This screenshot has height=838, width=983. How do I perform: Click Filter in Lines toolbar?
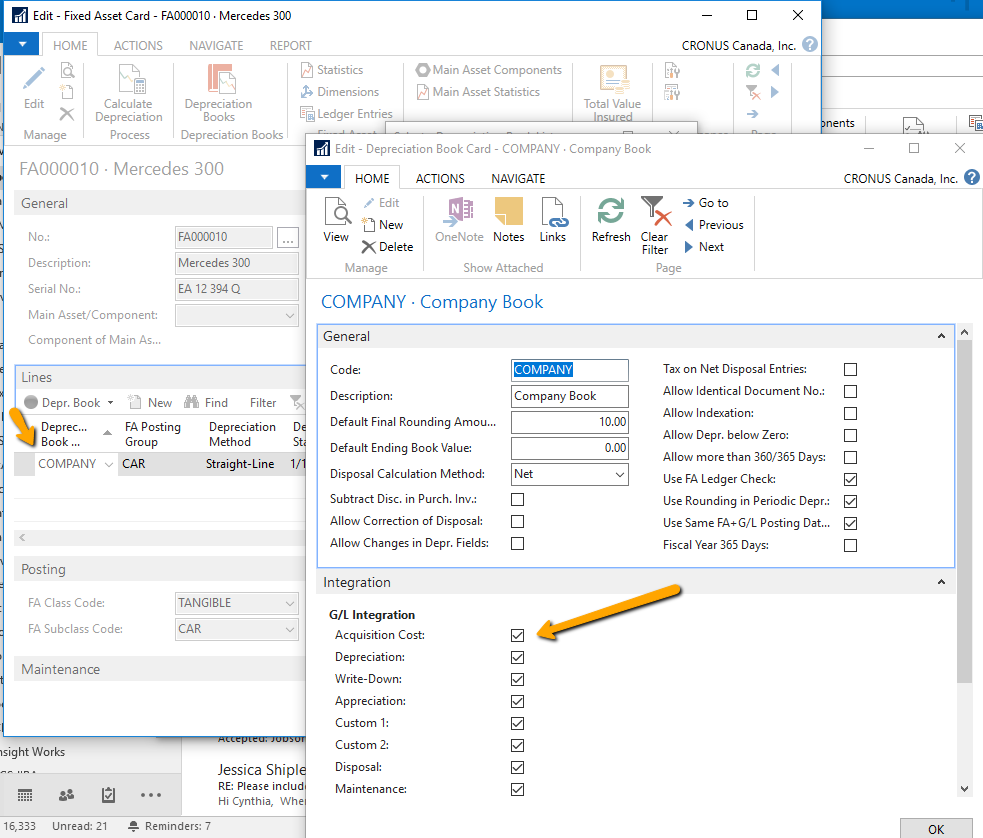pyautogui.click(x=263, y=402)
